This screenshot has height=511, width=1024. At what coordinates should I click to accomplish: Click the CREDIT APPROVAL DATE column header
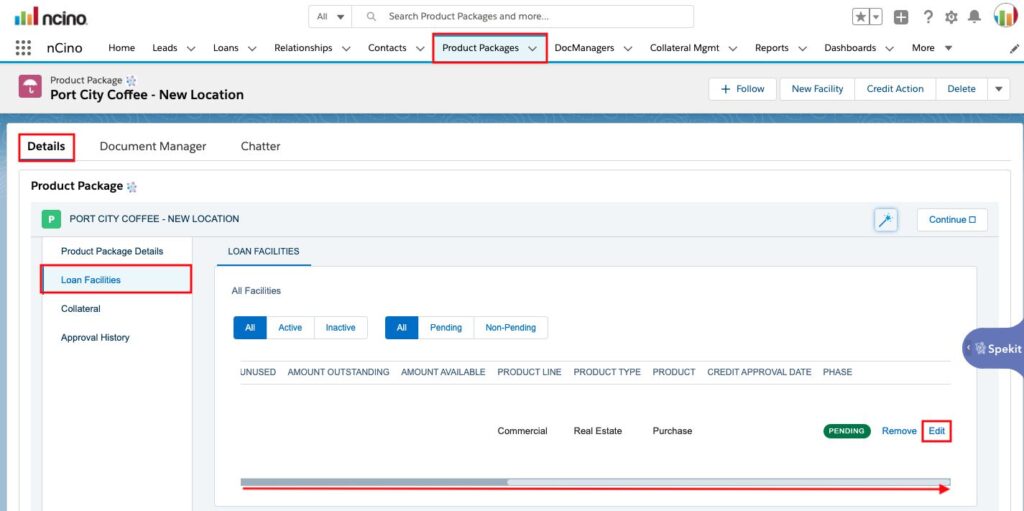tap(760, 372)
